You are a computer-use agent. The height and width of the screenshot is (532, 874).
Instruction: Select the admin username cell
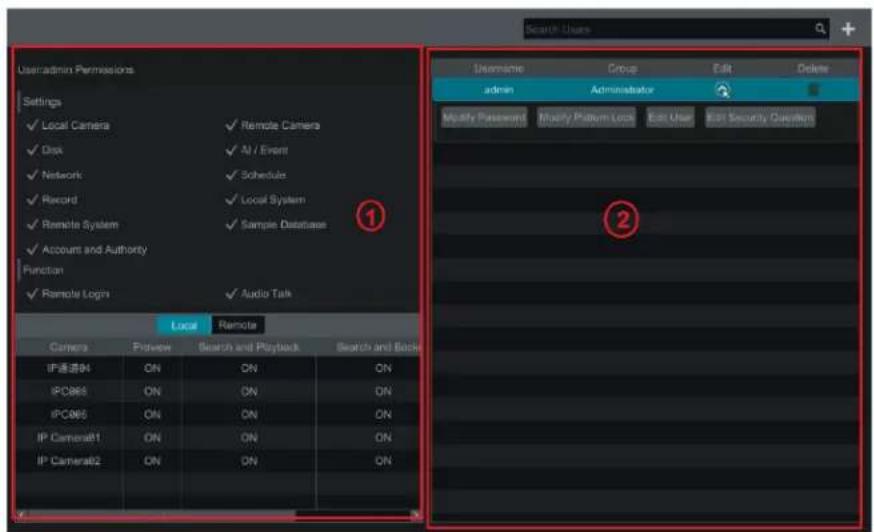tap(498, 90)
